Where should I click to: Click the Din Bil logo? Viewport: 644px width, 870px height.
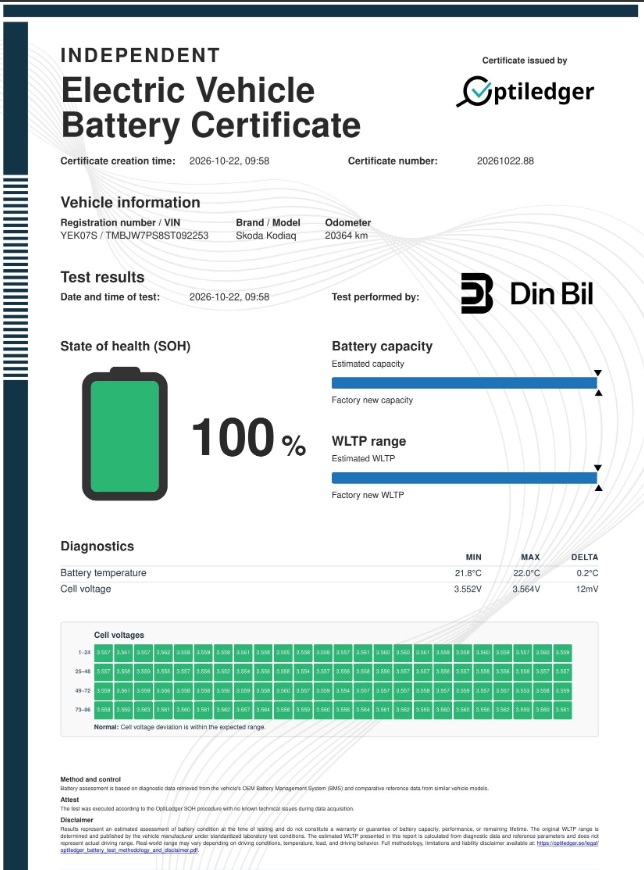527,294
